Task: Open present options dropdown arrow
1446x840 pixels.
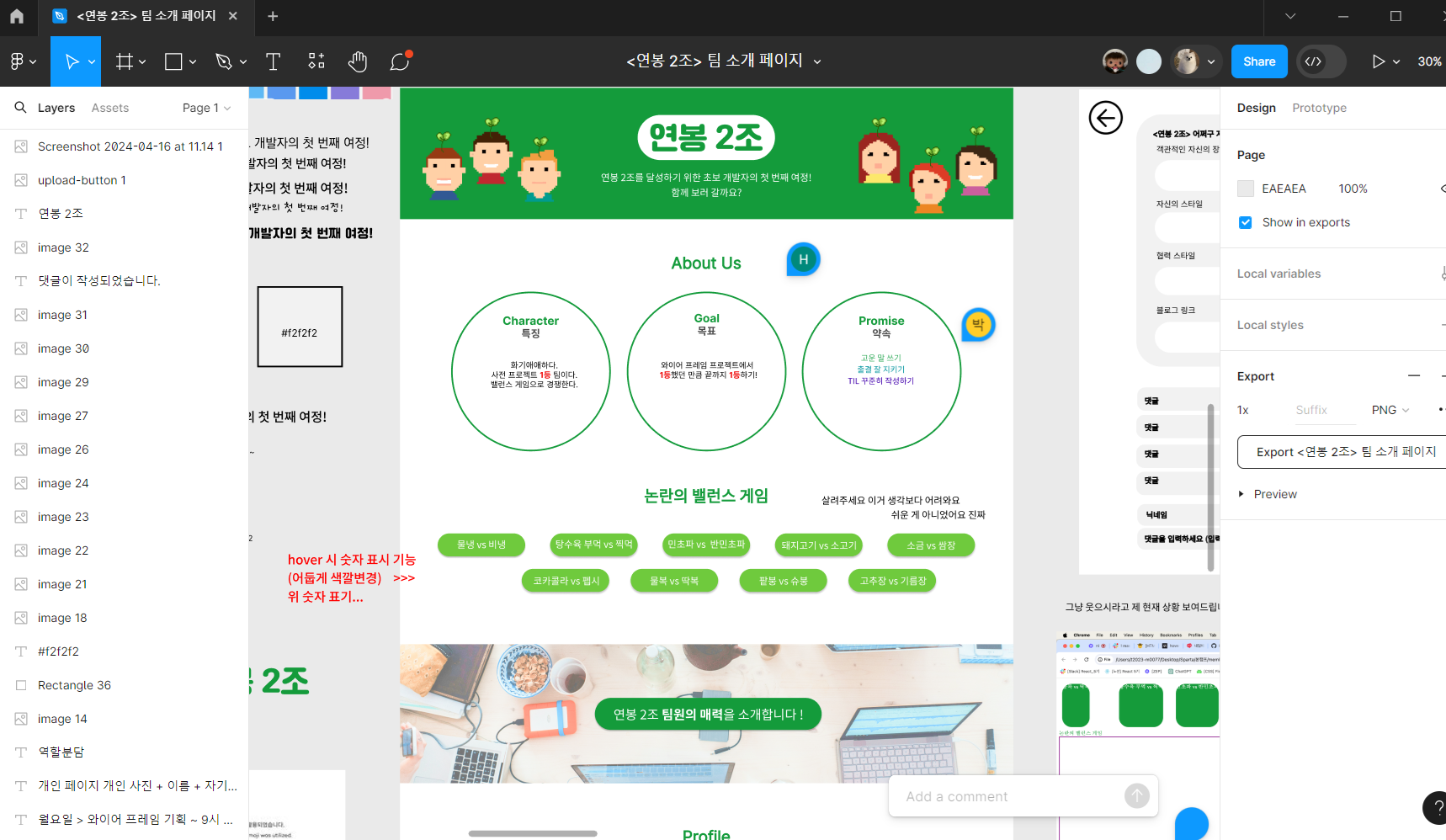Action: 1396,61
